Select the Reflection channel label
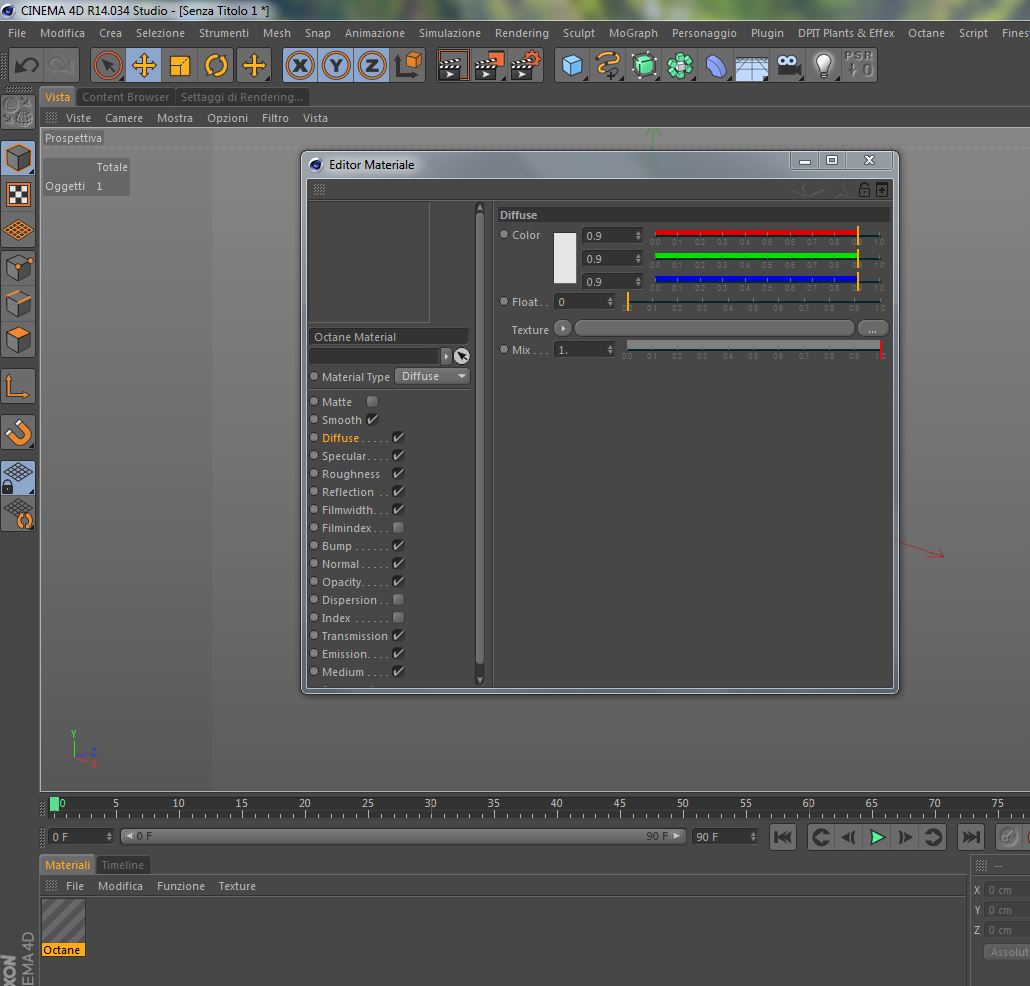This screenshot has height=986, width=1030. (347, 492)
